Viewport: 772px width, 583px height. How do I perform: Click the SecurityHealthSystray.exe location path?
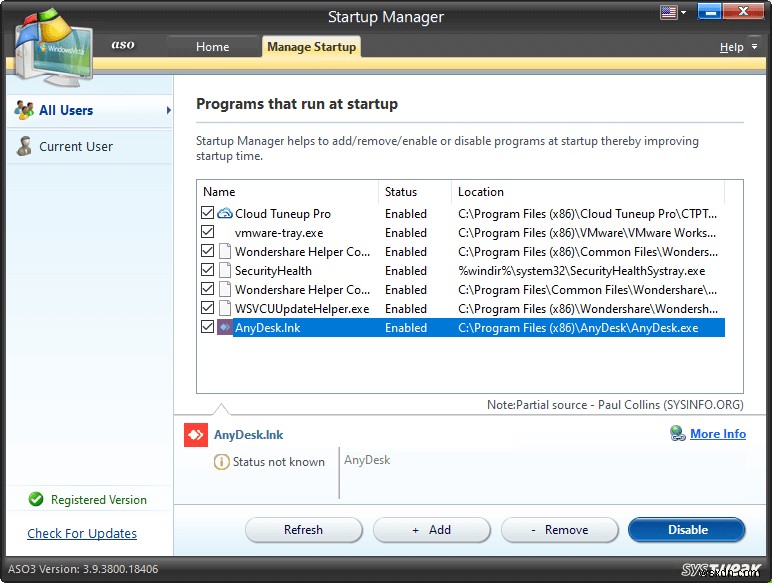click(x=581, y=271)
